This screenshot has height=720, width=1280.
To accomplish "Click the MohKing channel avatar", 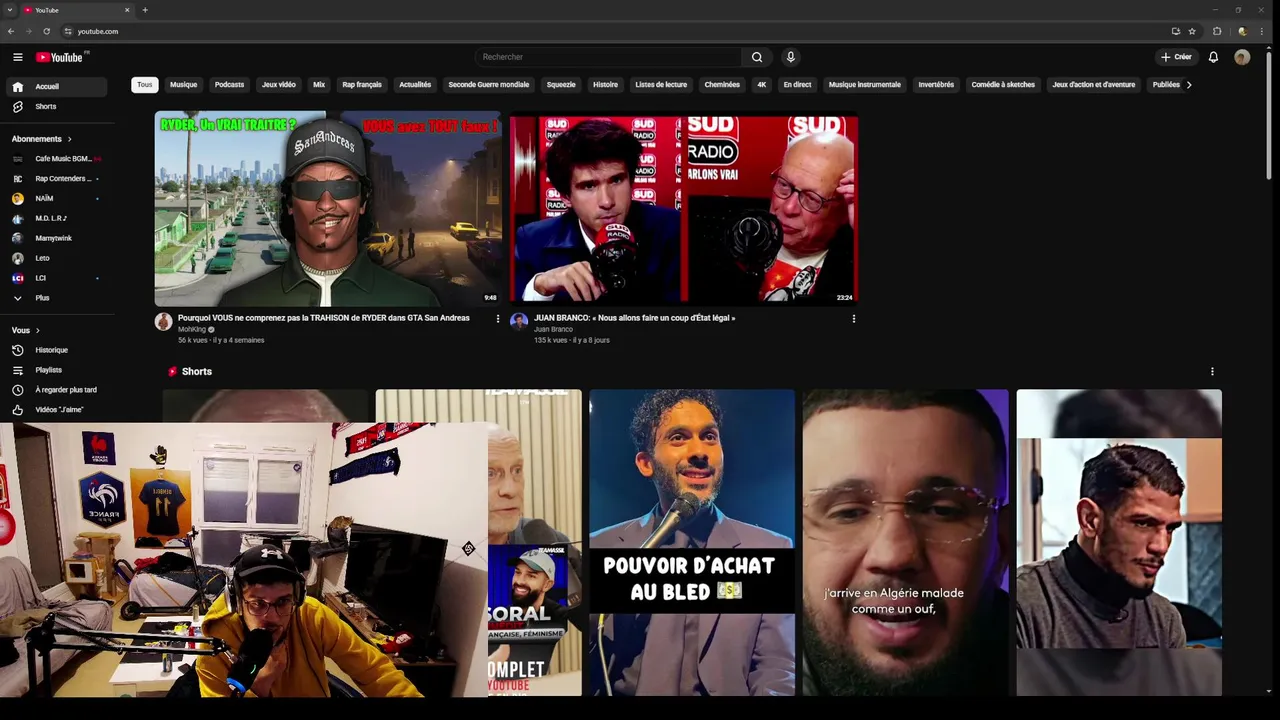I will coord(163,321).
